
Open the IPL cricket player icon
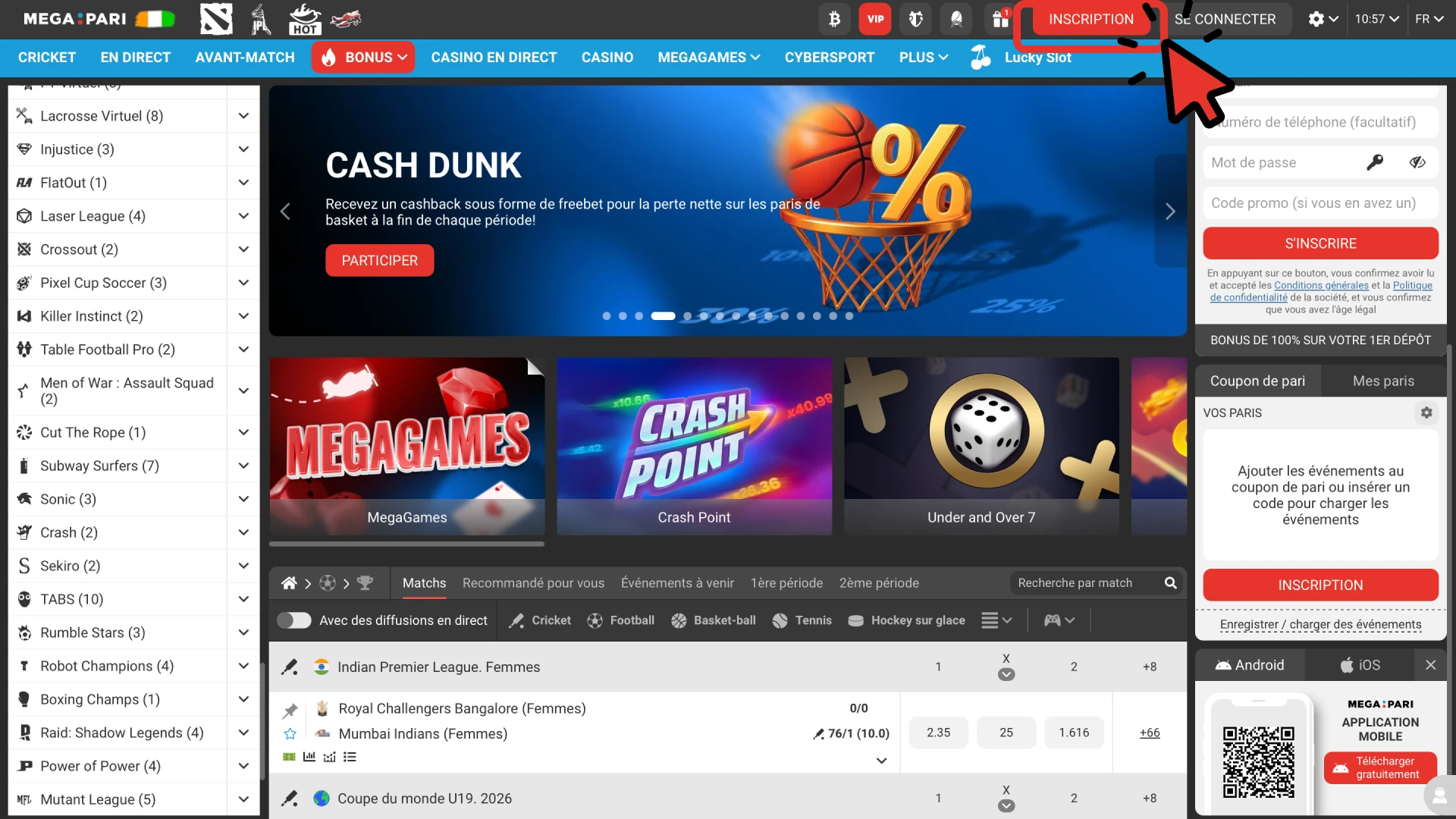(260, 19)
